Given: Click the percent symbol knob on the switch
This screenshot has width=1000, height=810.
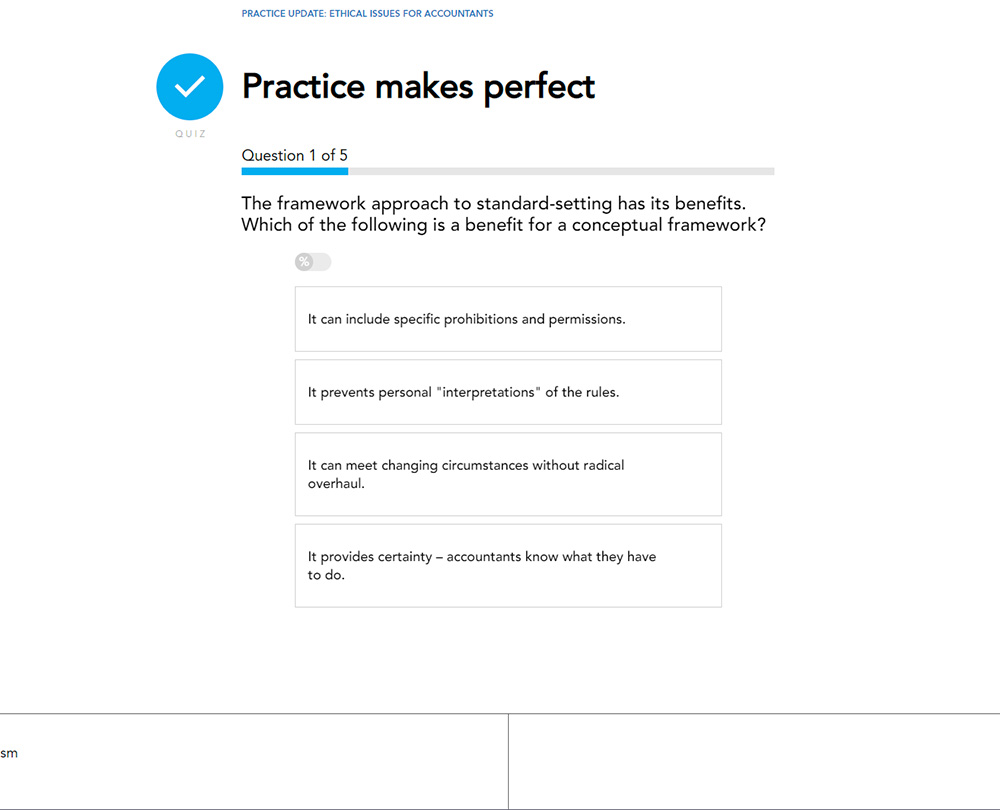Looking at the screenshot, I should (304, 262).
